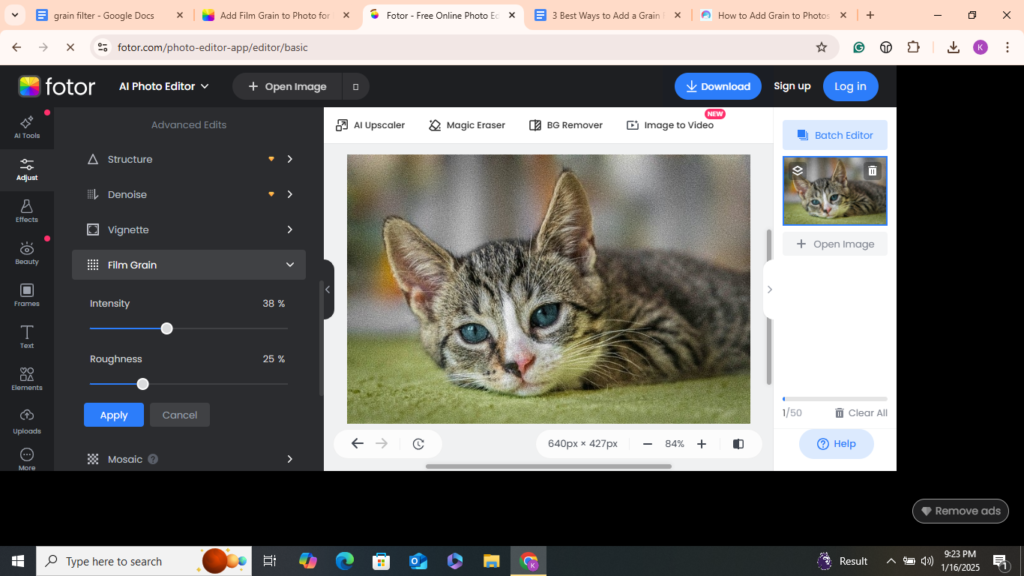Screen dimensions: 1024x576
Task: Open the Uploads panel
Action: click(x=26, y=420)
